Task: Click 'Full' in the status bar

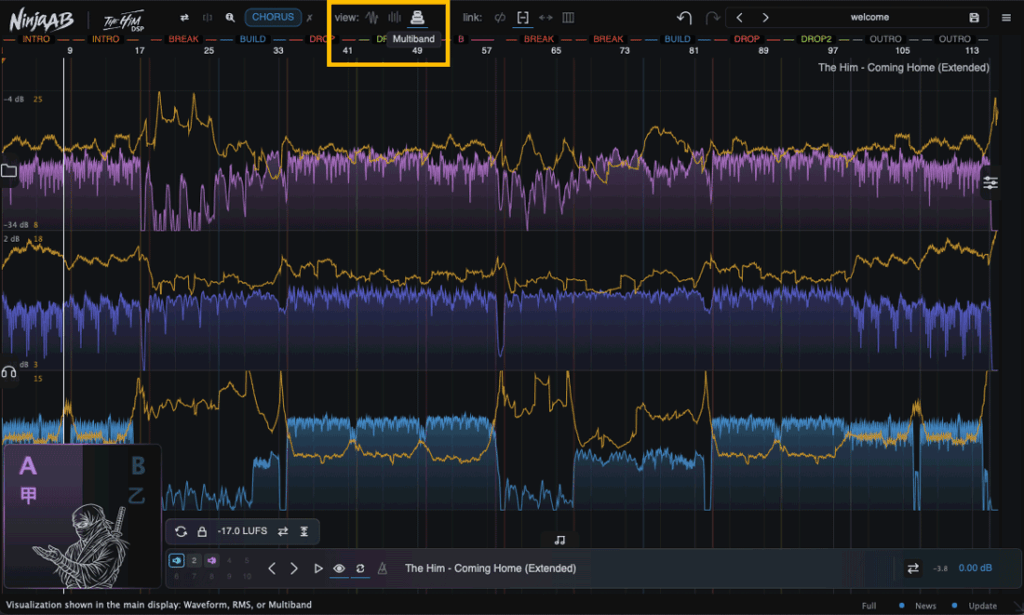Action: 869,606
